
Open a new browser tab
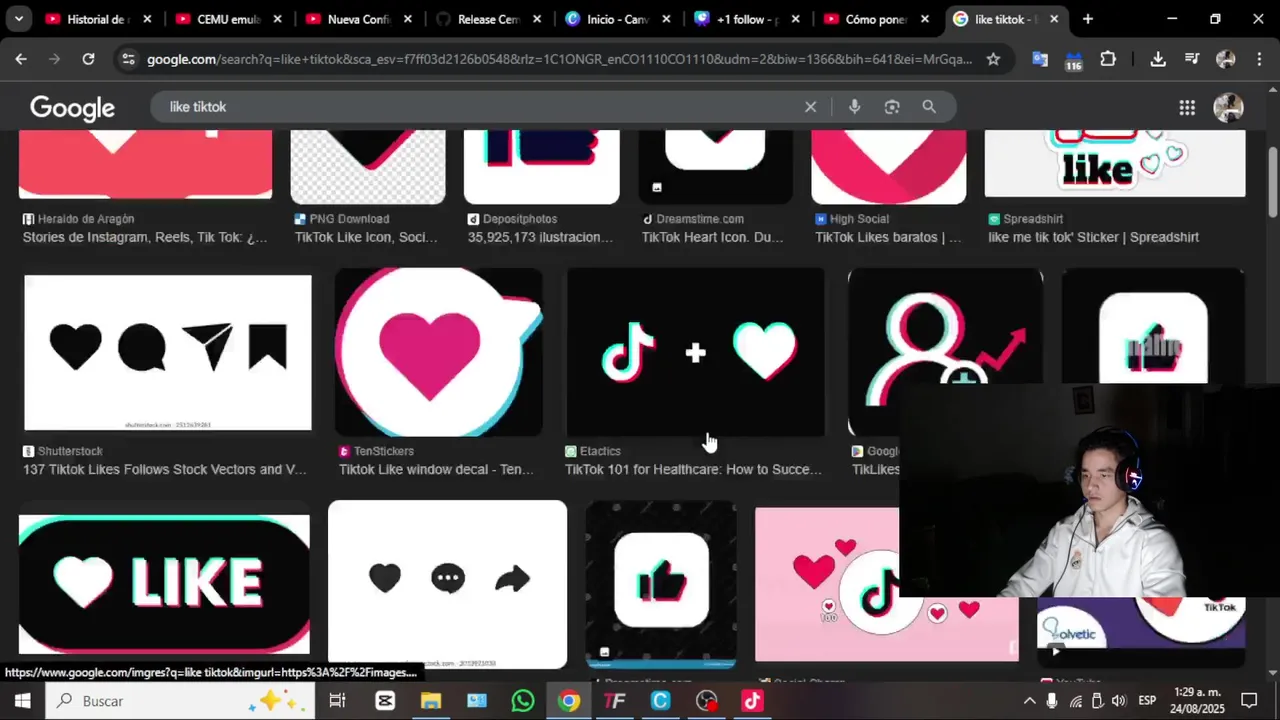pyautogui.click(x=1088, y=19)
